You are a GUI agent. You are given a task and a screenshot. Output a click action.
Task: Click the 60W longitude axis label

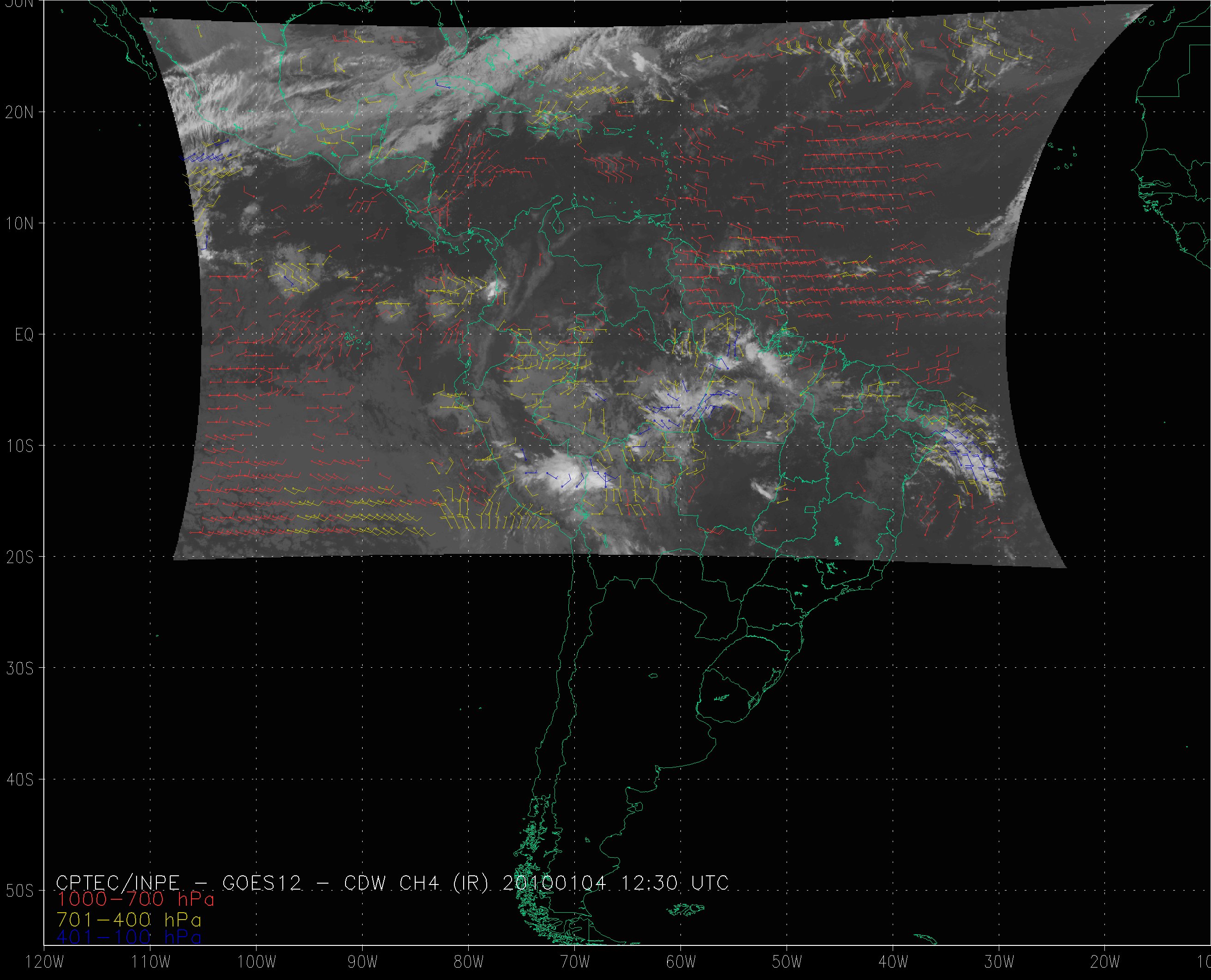tap(681, 962)
